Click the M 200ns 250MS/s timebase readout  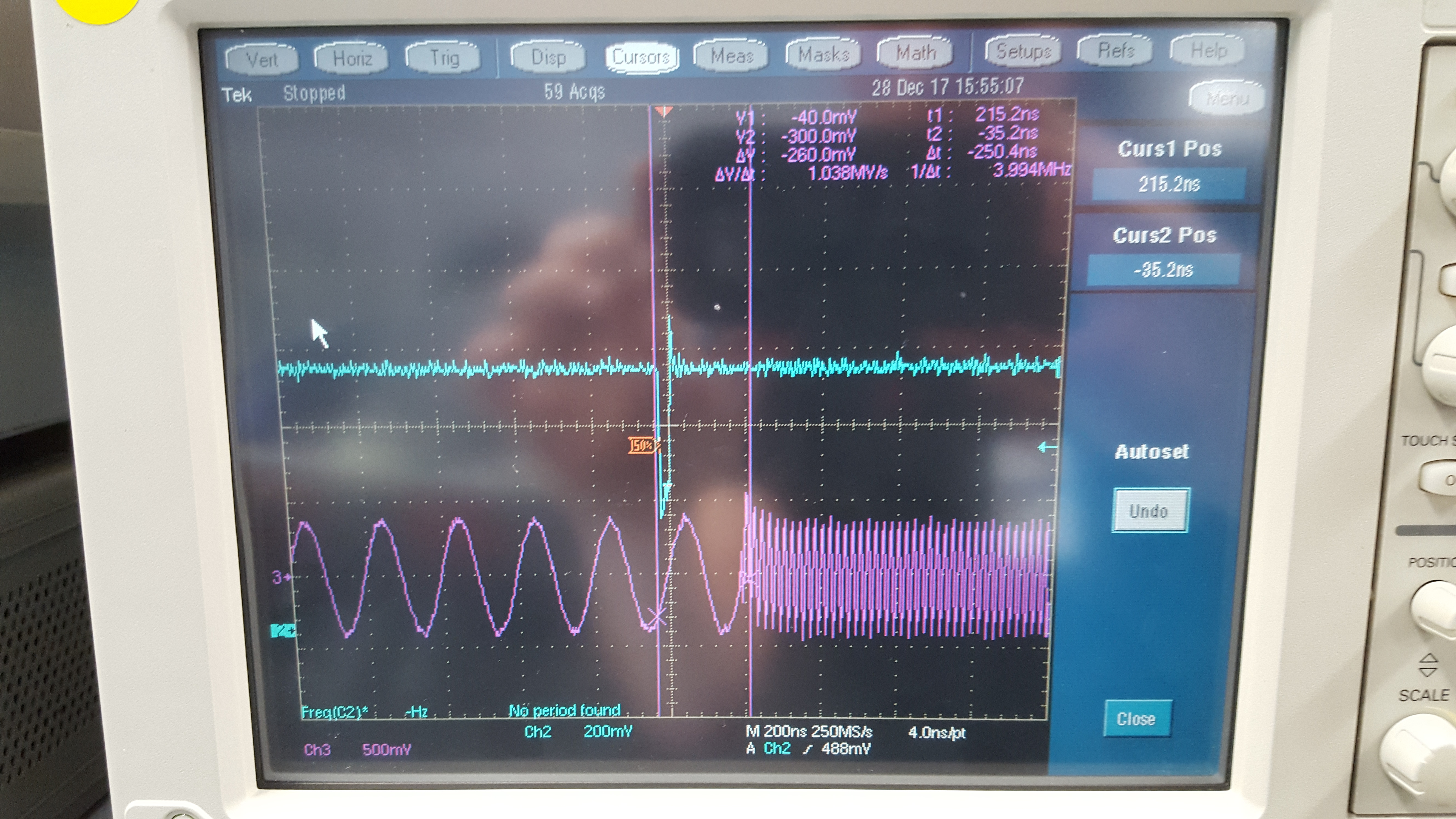click(809, 731)
